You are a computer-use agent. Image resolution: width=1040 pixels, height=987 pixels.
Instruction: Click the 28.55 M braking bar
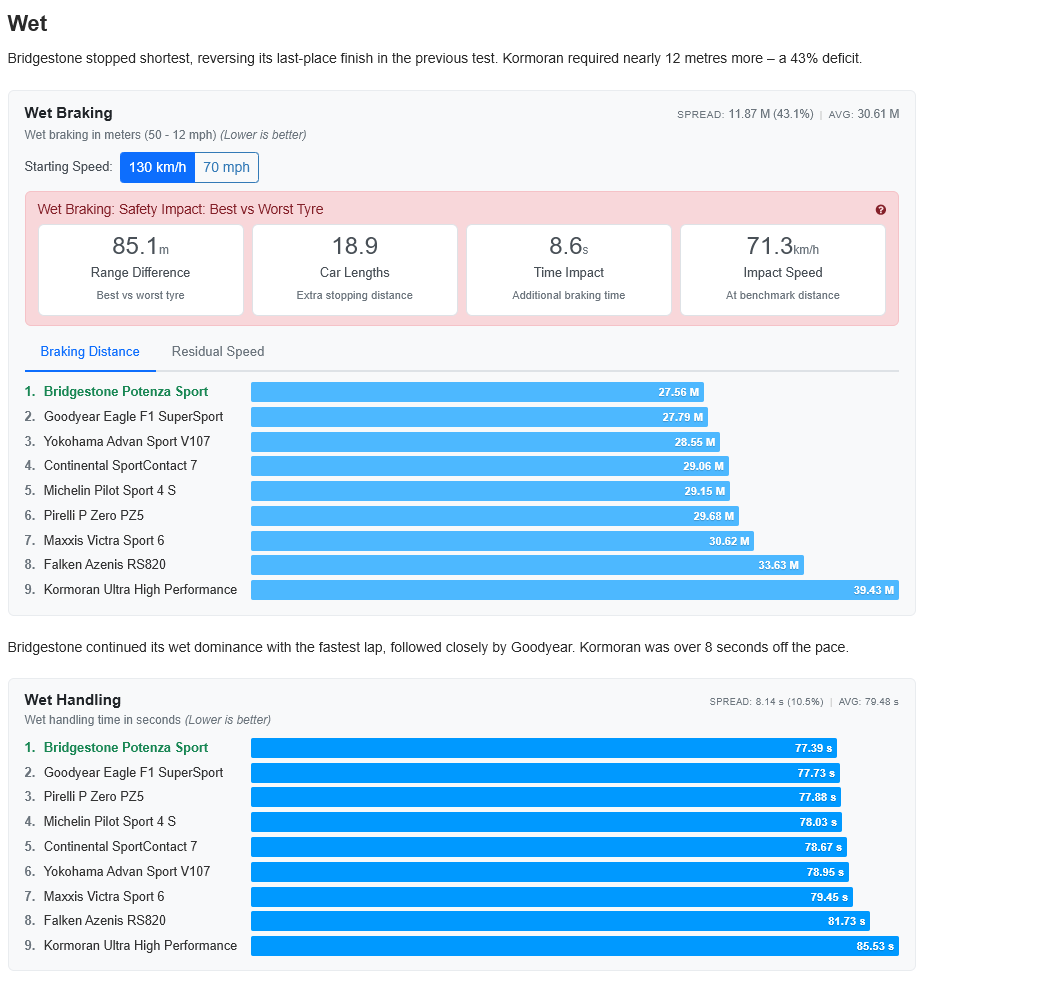pos(486,442)
